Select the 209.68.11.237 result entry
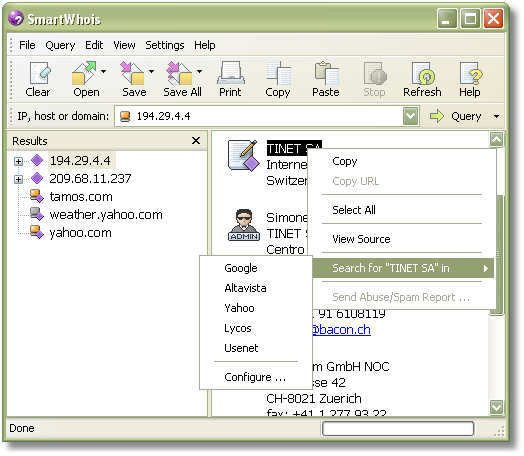Screen dimensions: 524x456 coord(90,178)
